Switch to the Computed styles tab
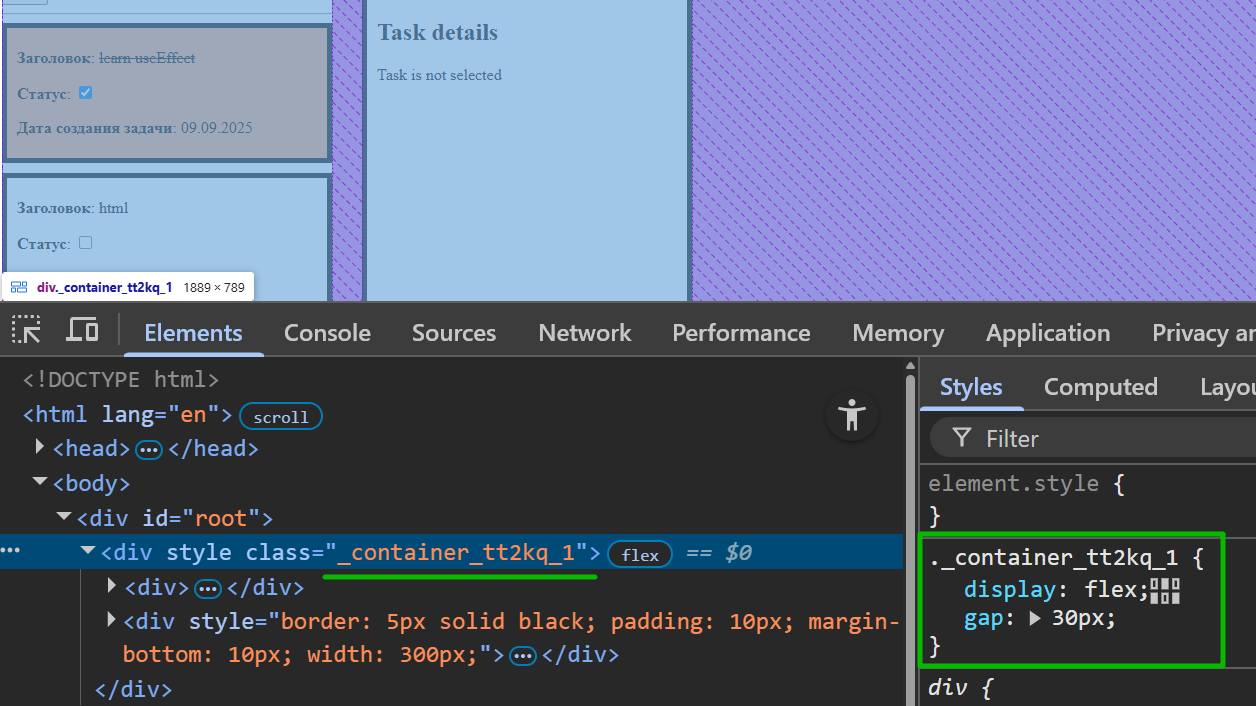The width and height of the screenshot is (1256, 706). click(x=1100, y=387)
